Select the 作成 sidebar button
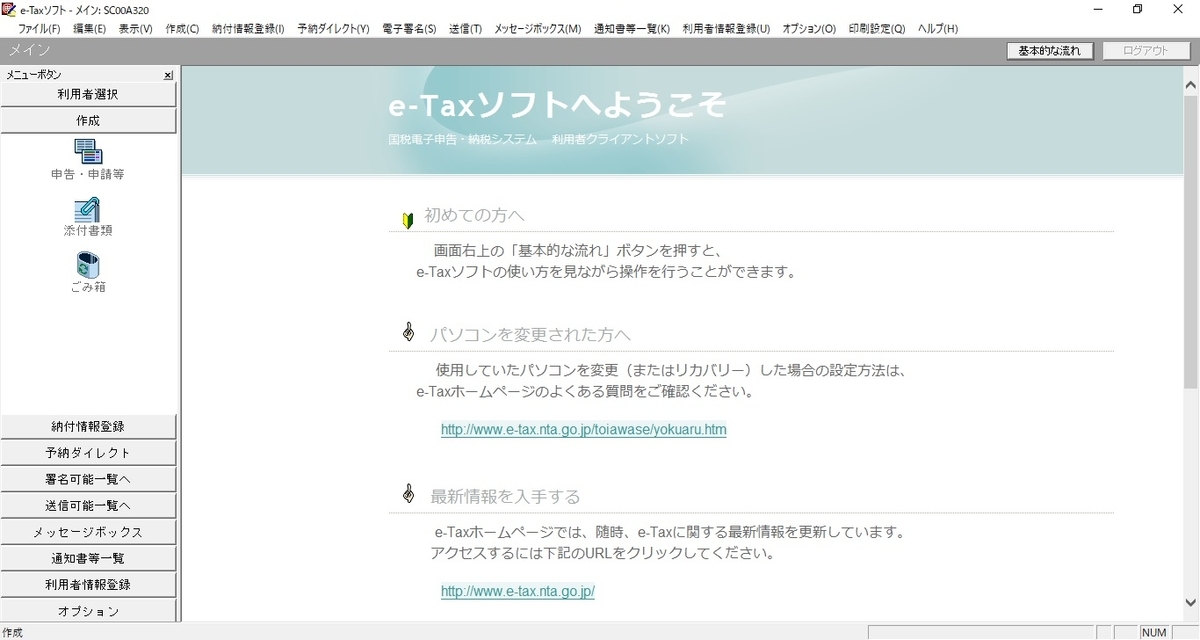The width and height of the screenshot is (1200, 640). pos(88,120)
